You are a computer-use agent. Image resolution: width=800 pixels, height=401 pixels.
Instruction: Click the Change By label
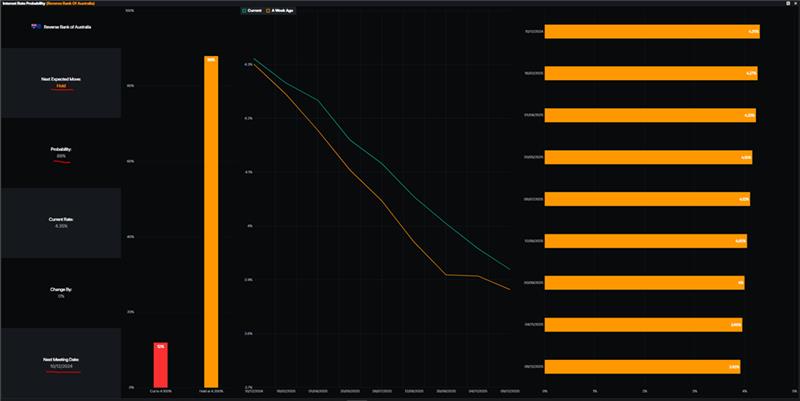tap(61, 289)
